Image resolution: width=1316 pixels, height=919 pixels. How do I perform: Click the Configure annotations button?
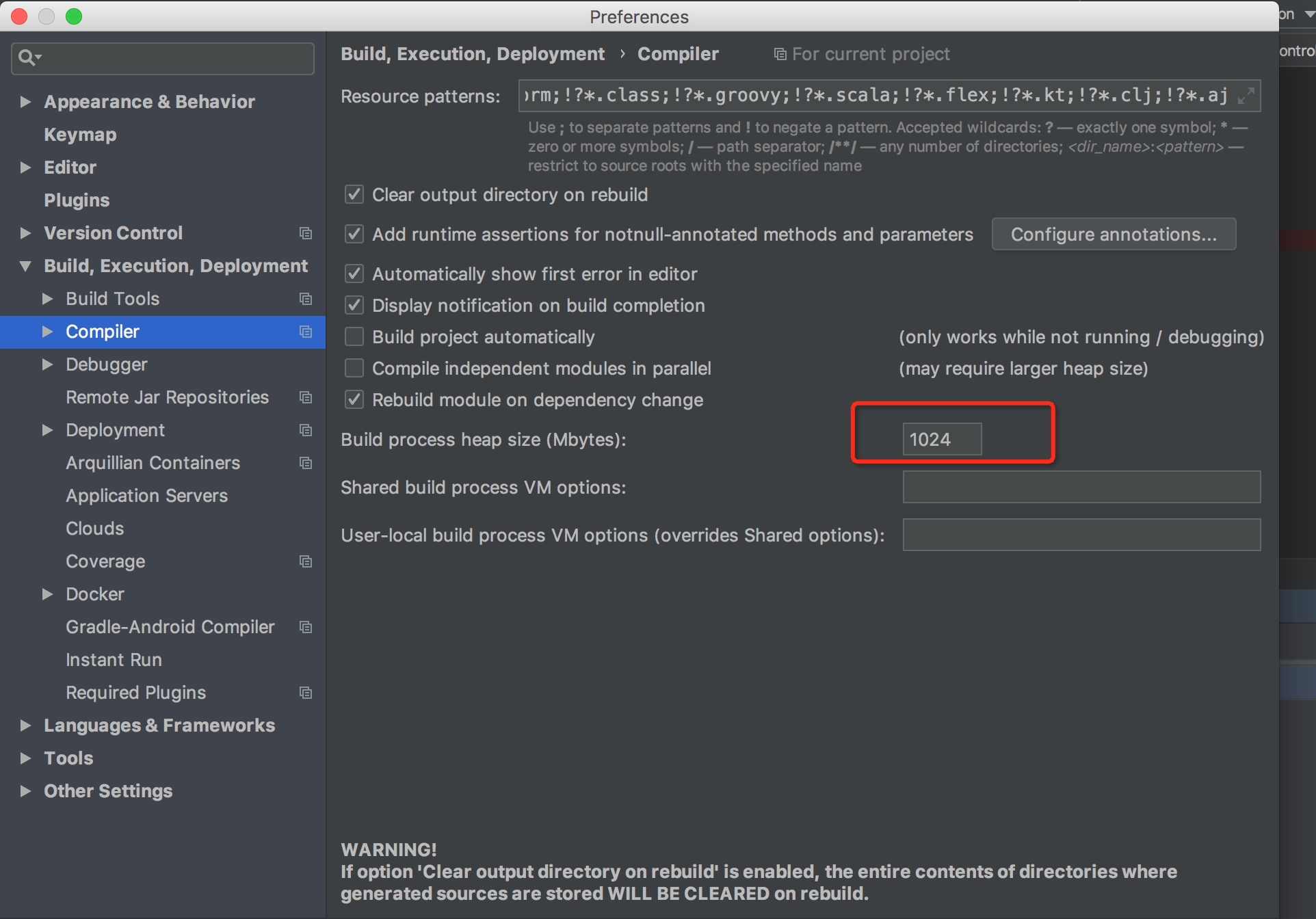coord(1113,235)
